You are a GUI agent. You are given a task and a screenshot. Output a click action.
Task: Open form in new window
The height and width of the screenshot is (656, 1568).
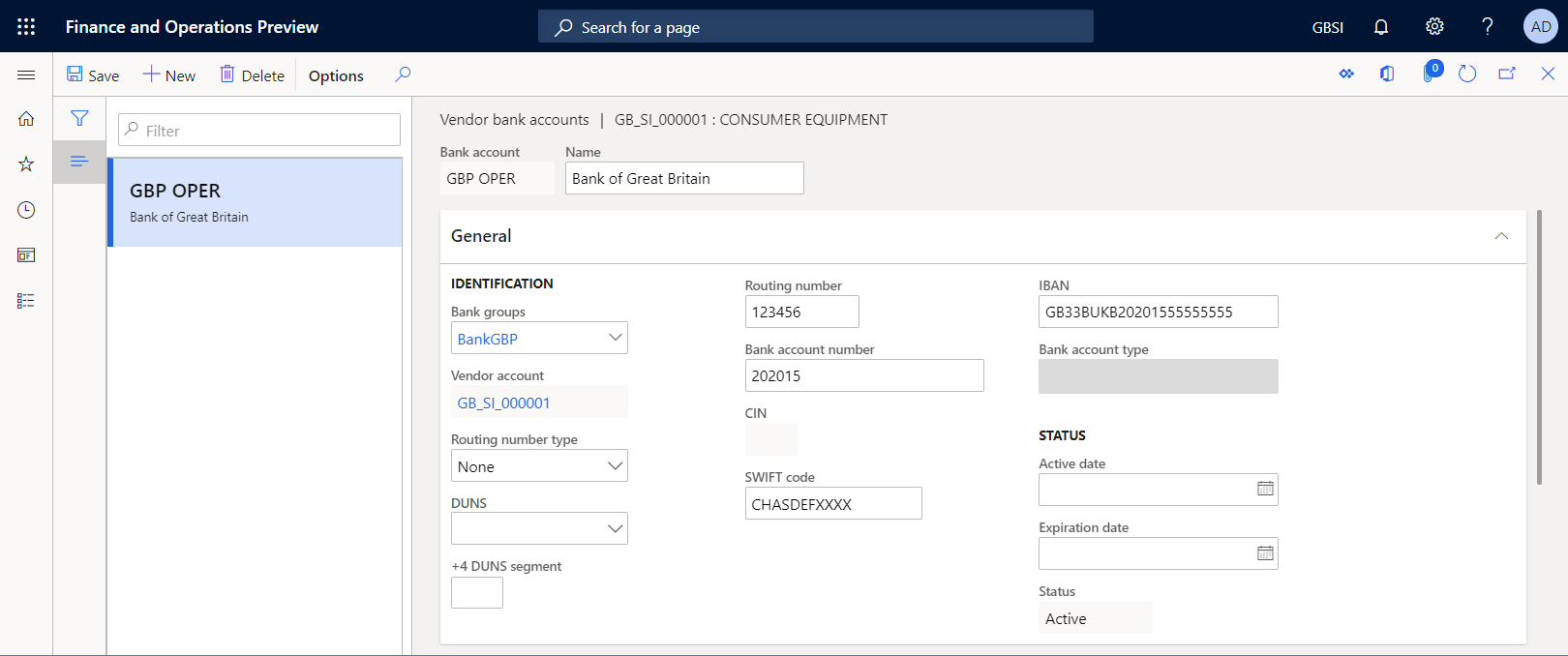click(x=1507, y=74)
